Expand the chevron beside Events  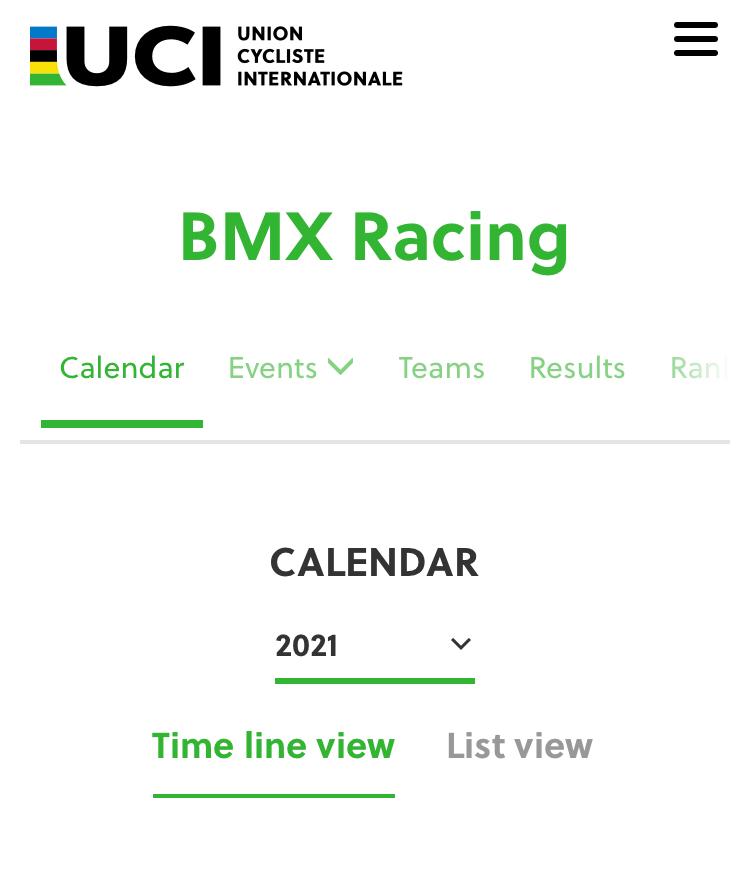pyautogui.click(x=340, y=367)
